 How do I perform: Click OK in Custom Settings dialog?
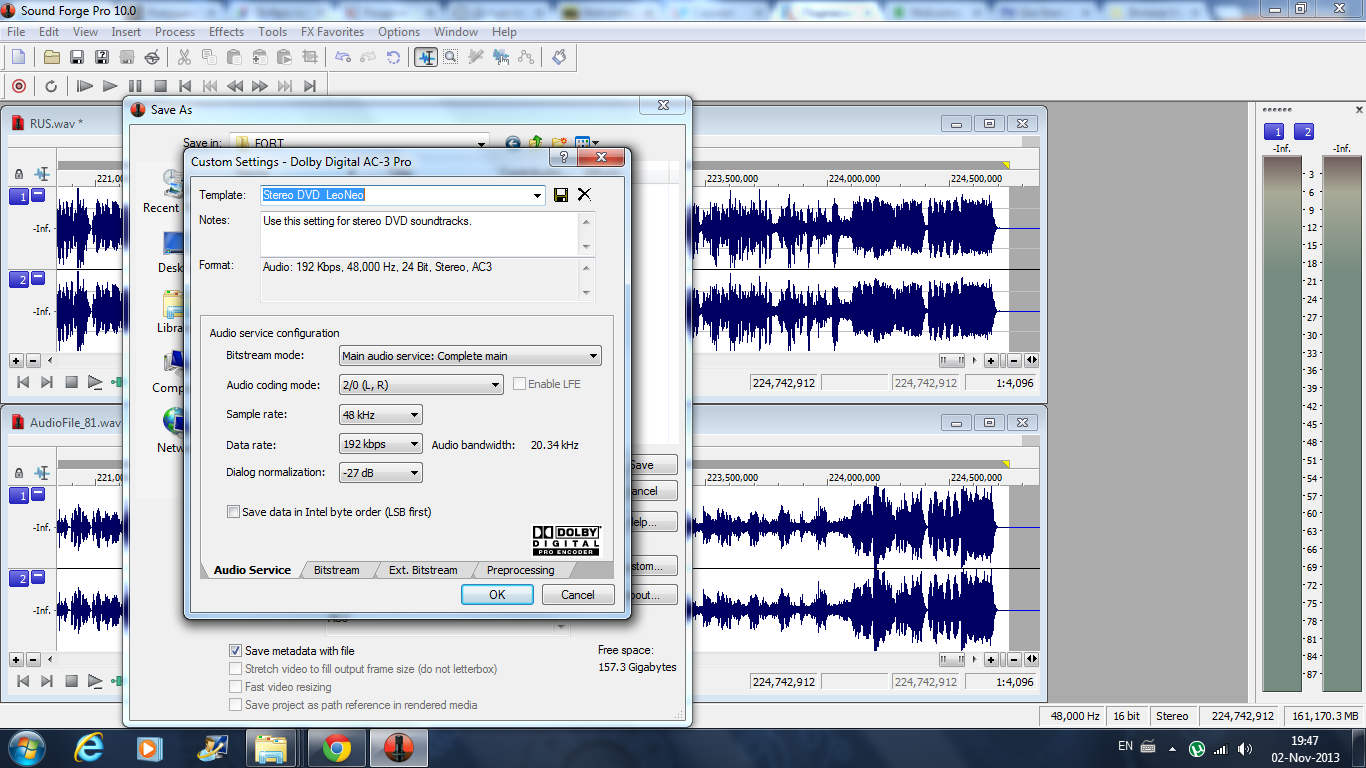[x=497, y=594]
